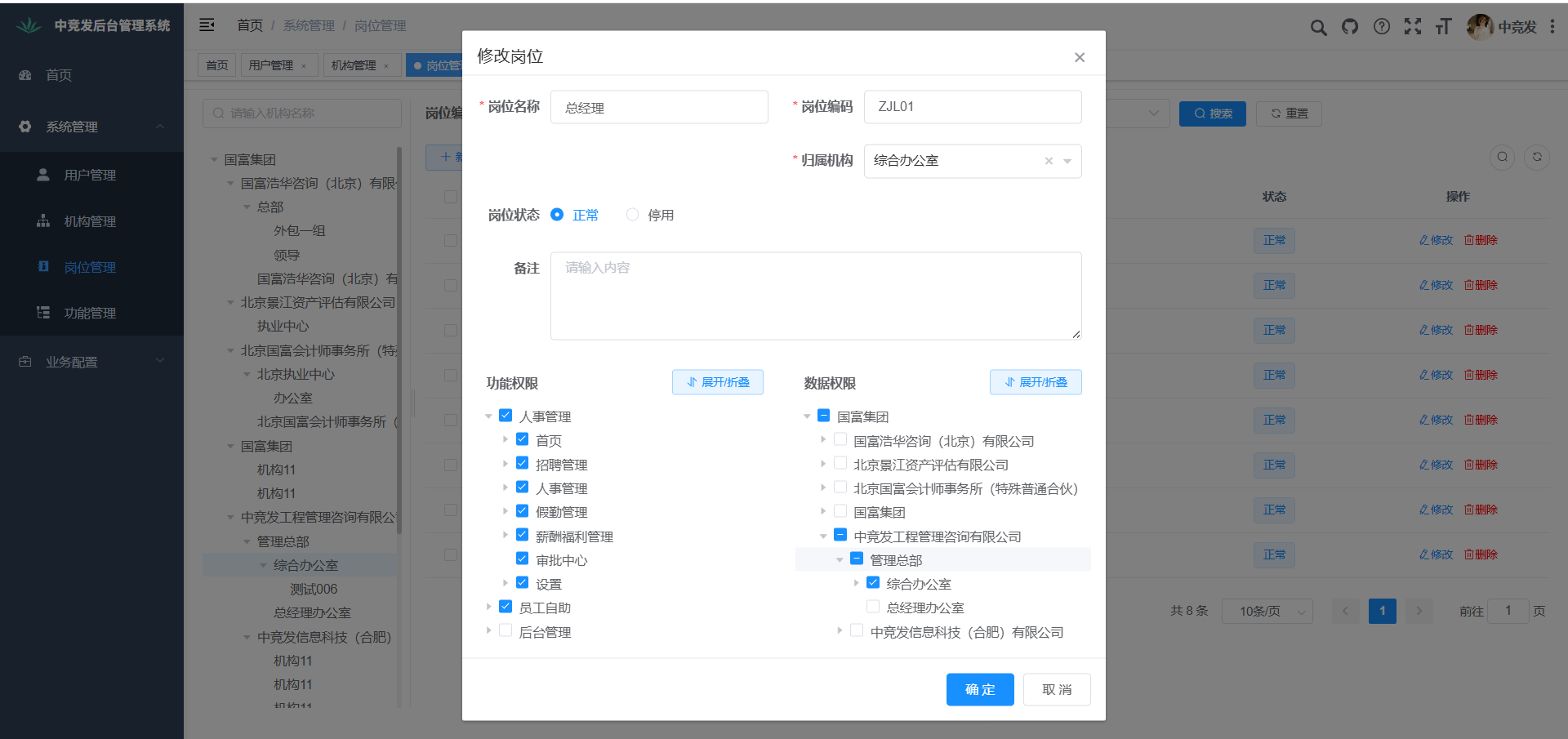Clear the 归属机构 selection with x icon
Image resolution: width=1568 pixels, height=739 pixels.
click(1049, 161)
